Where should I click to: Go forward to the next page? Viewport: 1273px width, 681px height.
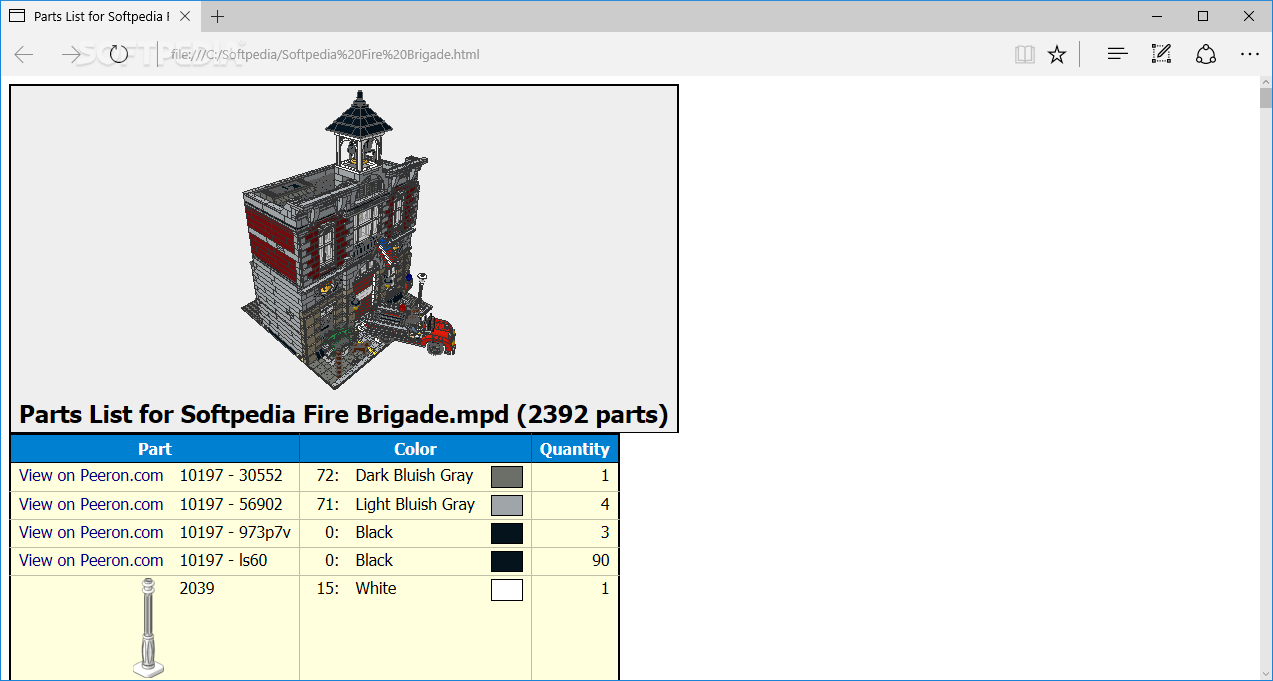pyautogui.click(x=72, y=54)
